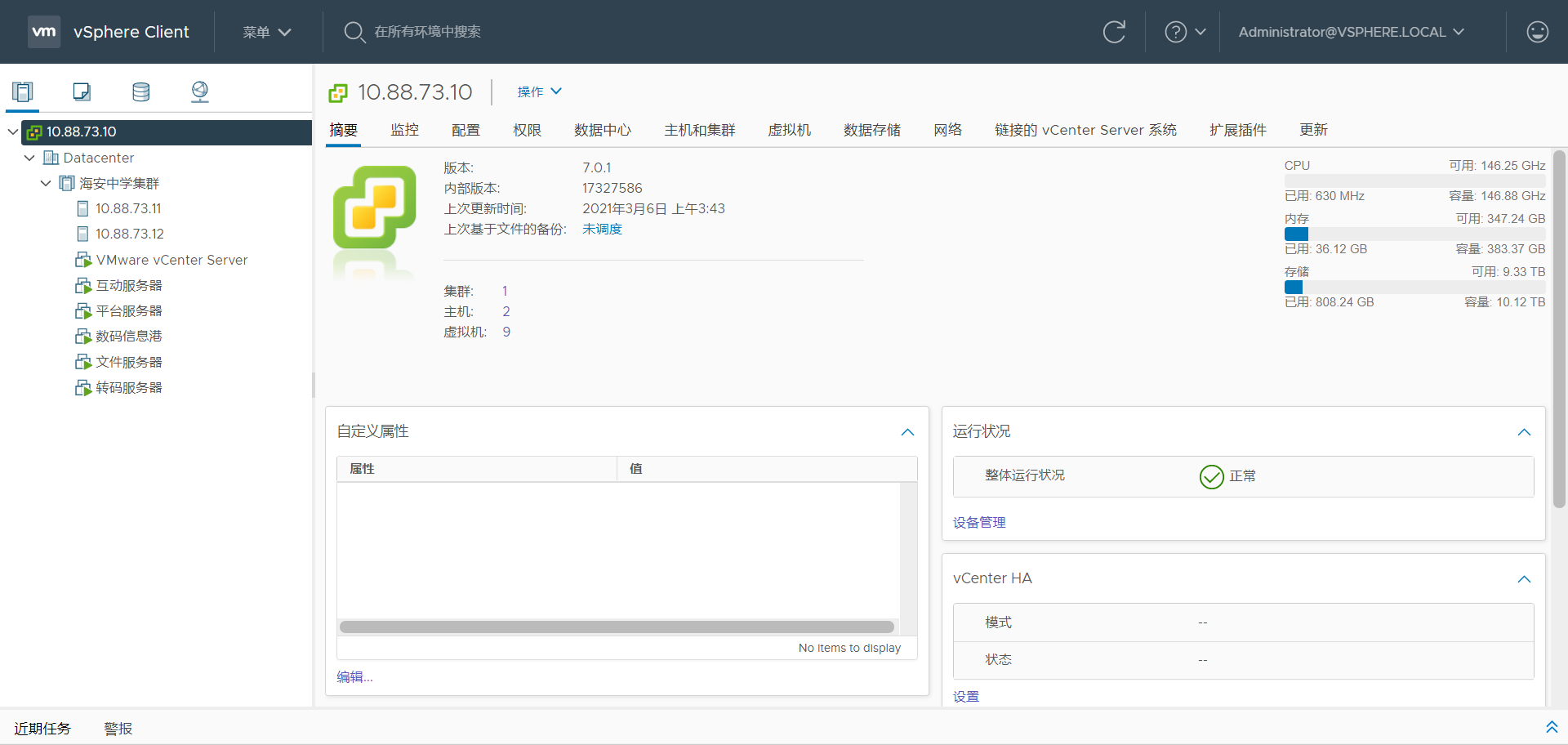Click the refresh icon in top bar
This screenshot has width=1568, height=745.
(1114, 32)
